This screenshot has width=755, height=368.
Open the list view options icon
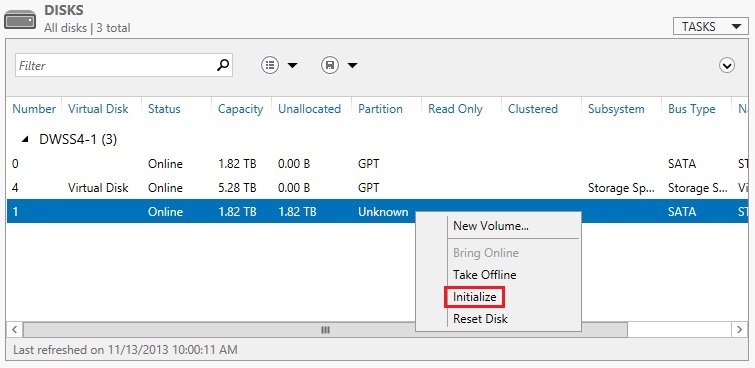[x=270, y=65]
